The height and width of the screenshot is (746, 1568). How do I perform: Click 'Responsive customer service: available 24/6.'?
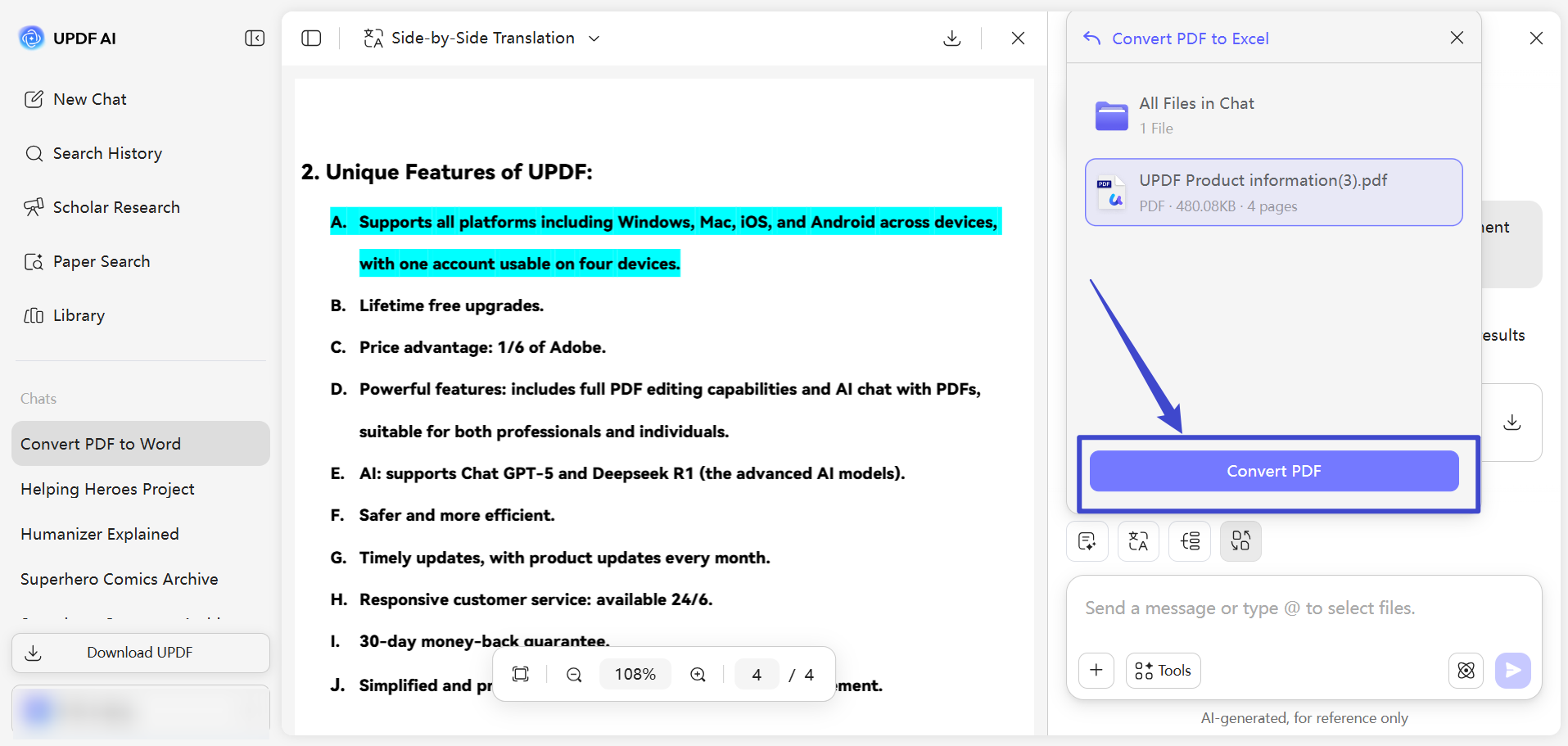tap(535, 599)
